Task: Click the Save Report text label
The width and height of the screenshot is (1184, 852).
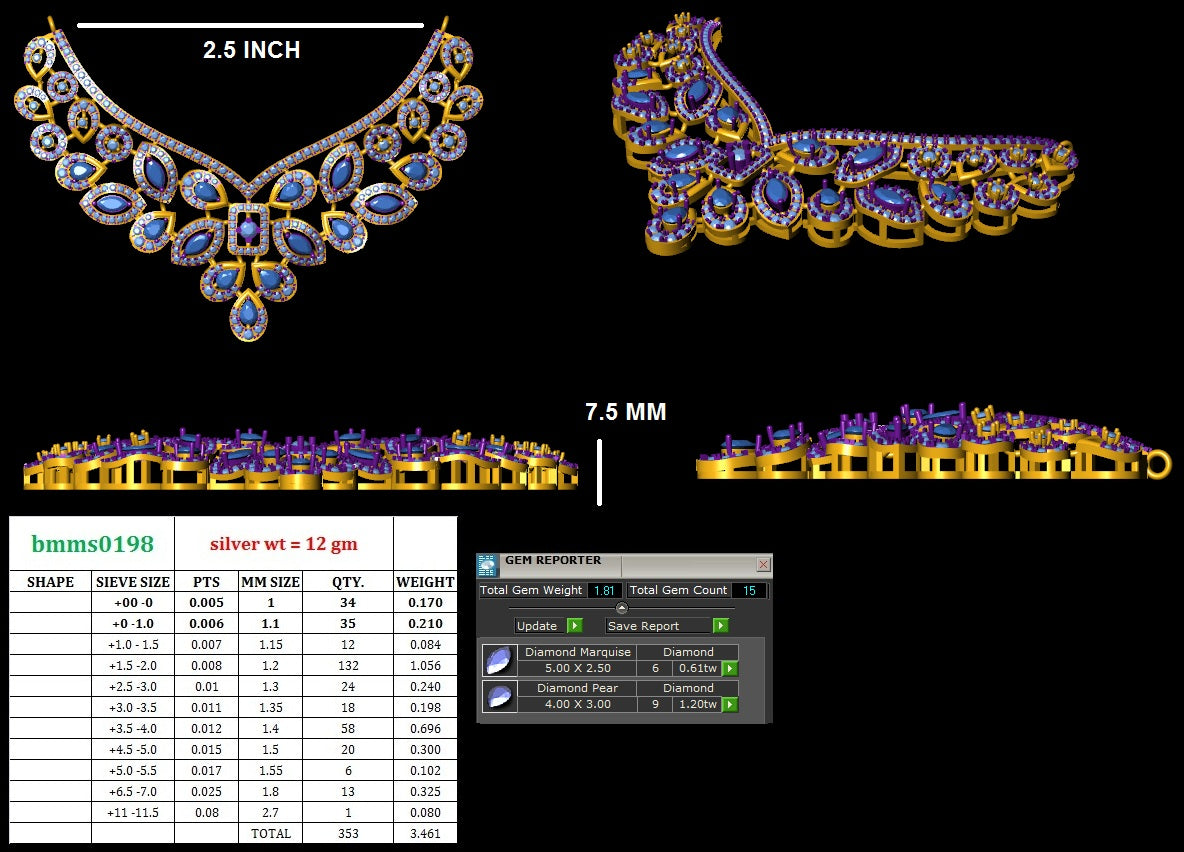Action: (643, 626)
